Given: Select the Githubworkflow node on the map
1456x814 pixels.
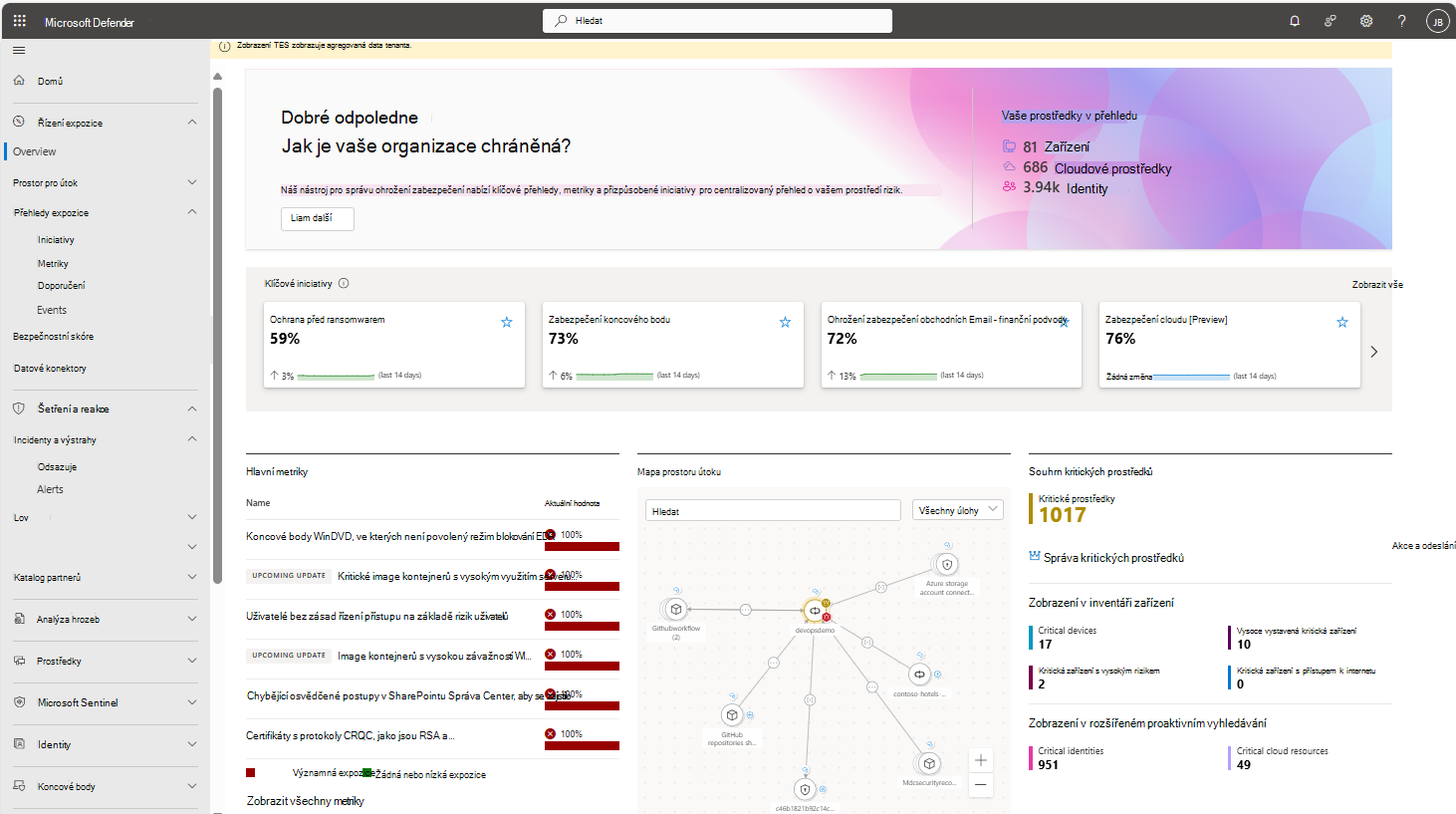Looking at the screenshot, I should click(x=675, y=610).
